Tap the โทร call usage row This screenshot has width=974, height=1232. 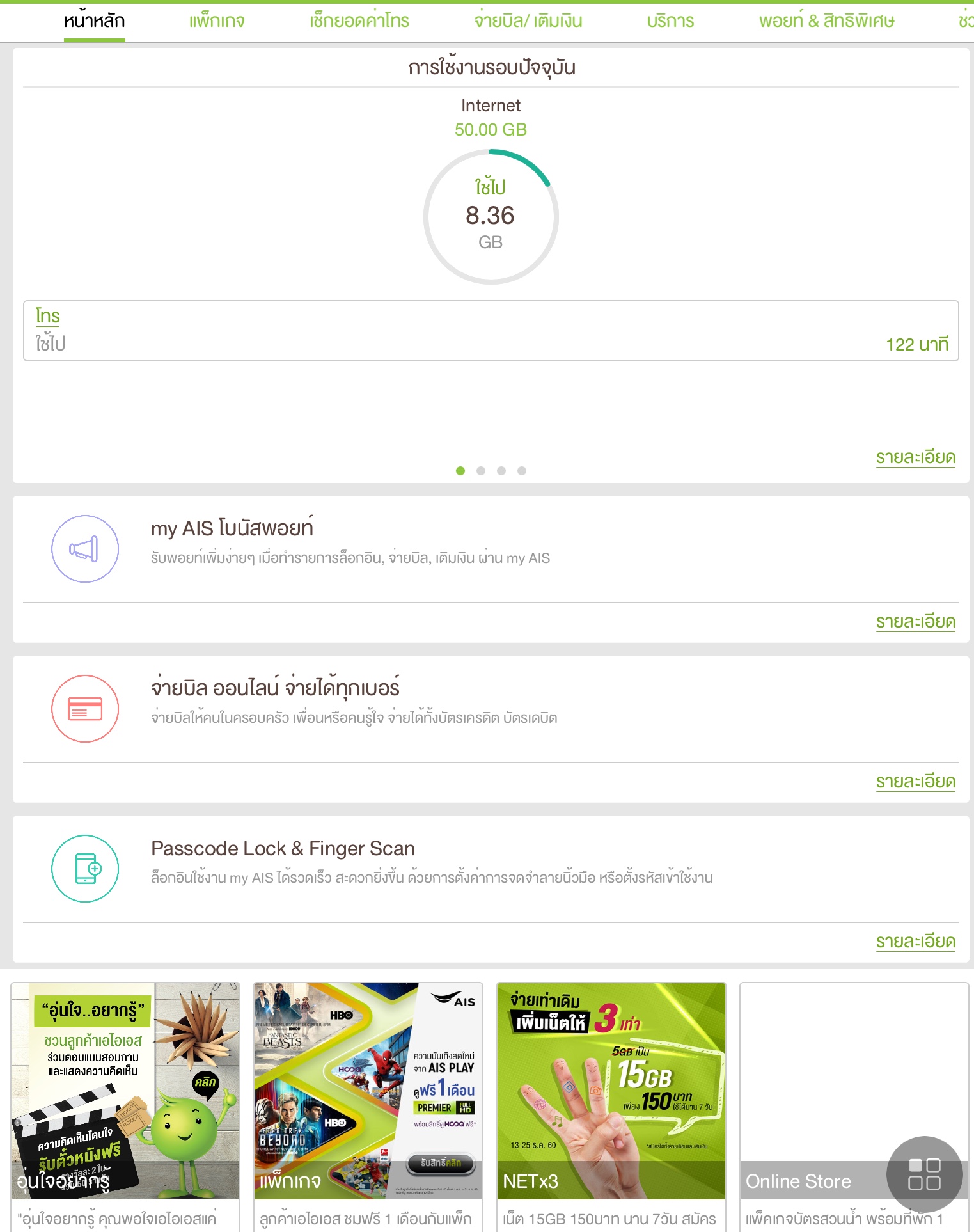click(491, 331)
